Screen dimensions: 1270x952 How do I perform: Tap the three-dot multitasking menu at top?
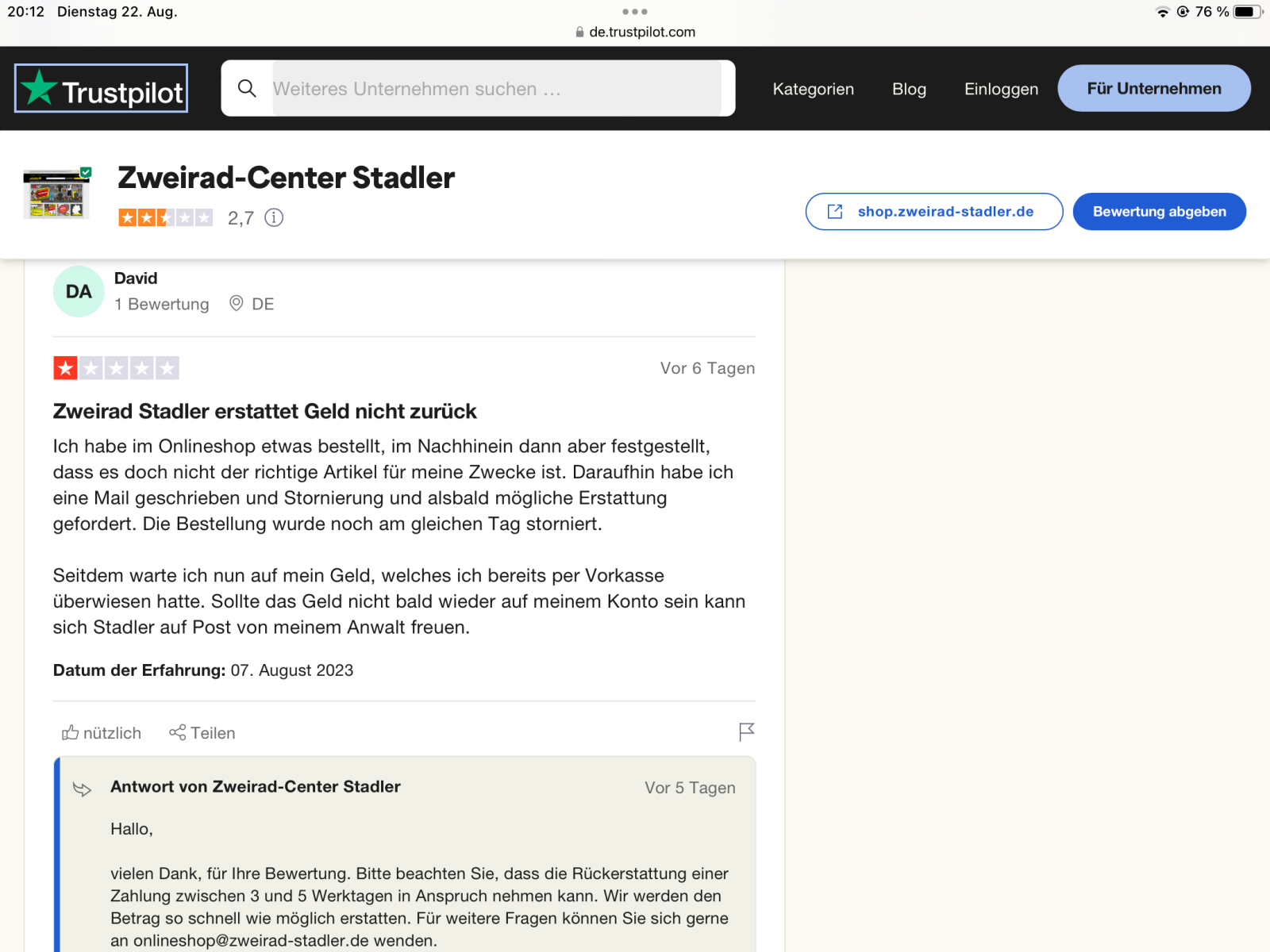[635, 11]
